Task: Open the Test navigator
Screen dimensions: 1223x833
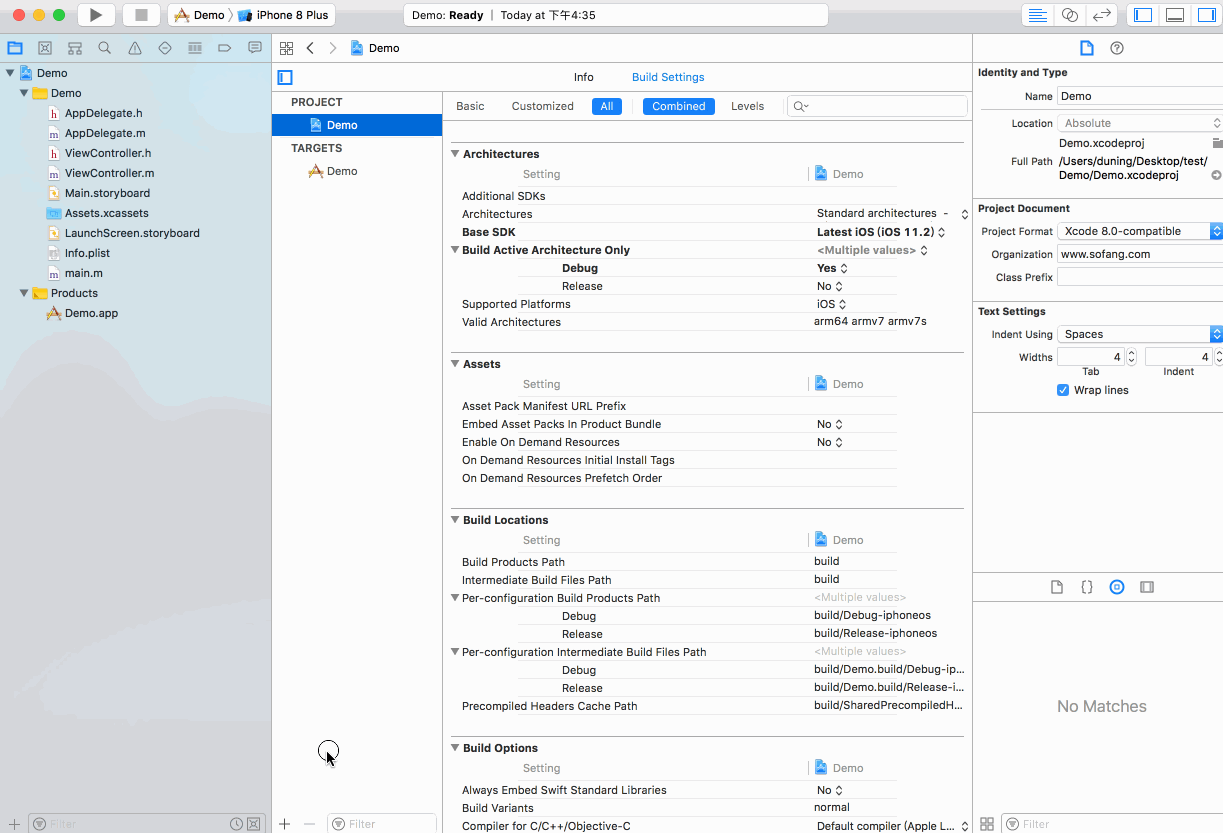Action: (165, 48)
